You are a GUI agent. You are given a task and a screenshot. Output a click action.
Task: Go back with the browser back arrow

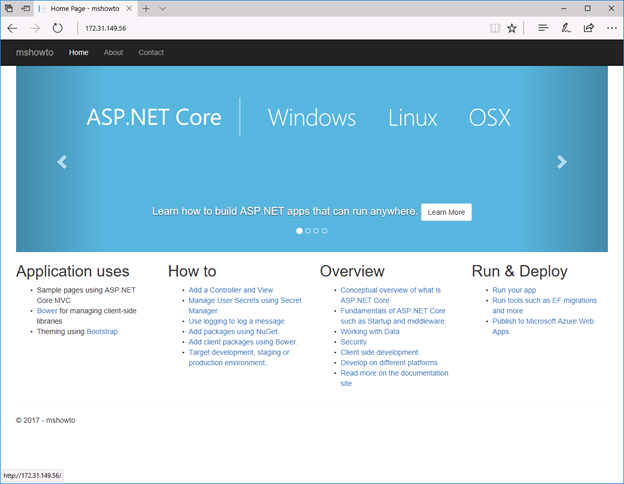(12, 28)
